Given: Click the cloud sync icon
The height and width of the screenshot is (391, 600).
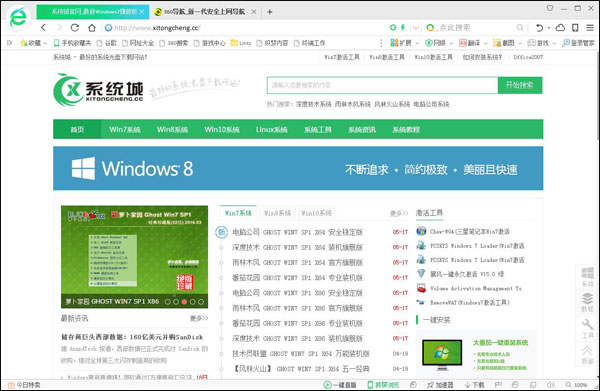Looking at the screenshot, I should pyautogui.click(x=560, y=27).
